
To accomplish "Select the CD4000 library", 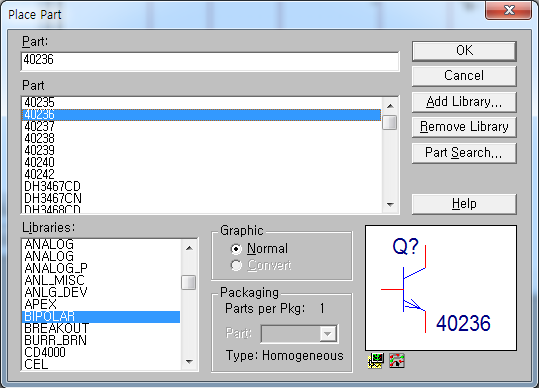I will [101, 353].
